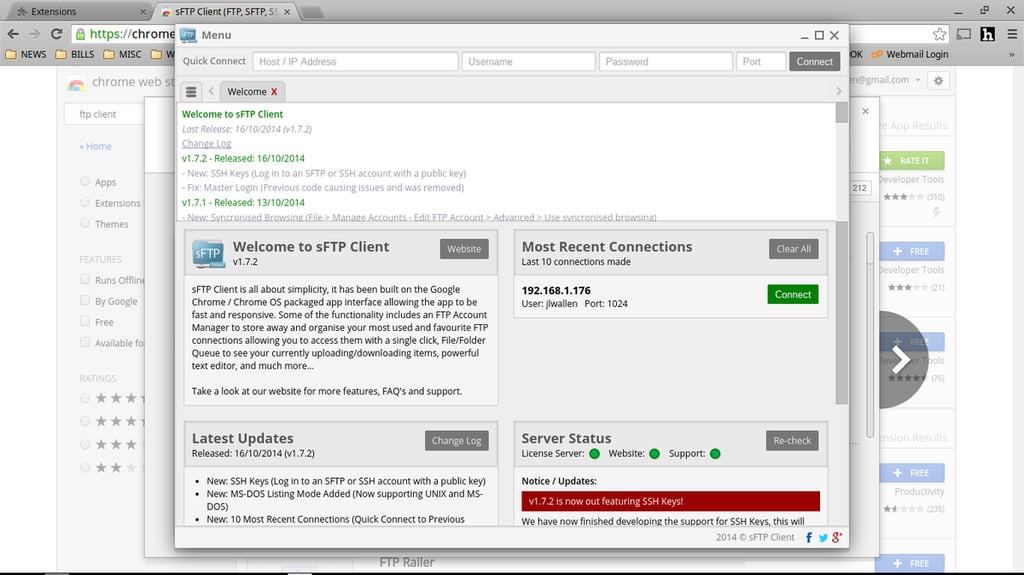Open Chrome's main menu icon
1024x575 pixels.
point(1012,34)
